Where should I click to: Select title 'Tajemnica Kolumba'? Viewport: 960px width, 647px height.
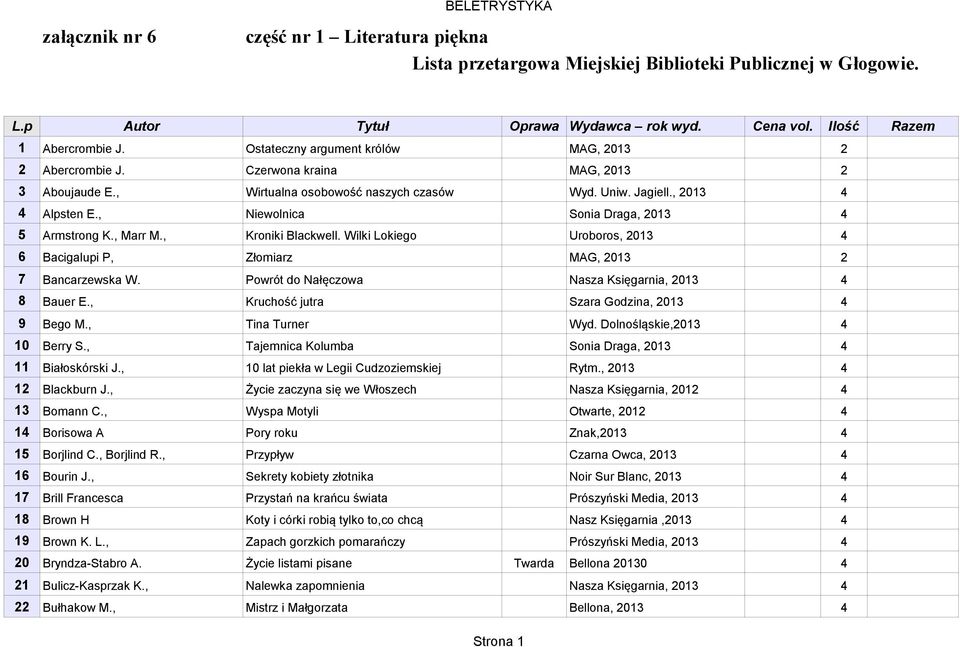coord(299,346)
